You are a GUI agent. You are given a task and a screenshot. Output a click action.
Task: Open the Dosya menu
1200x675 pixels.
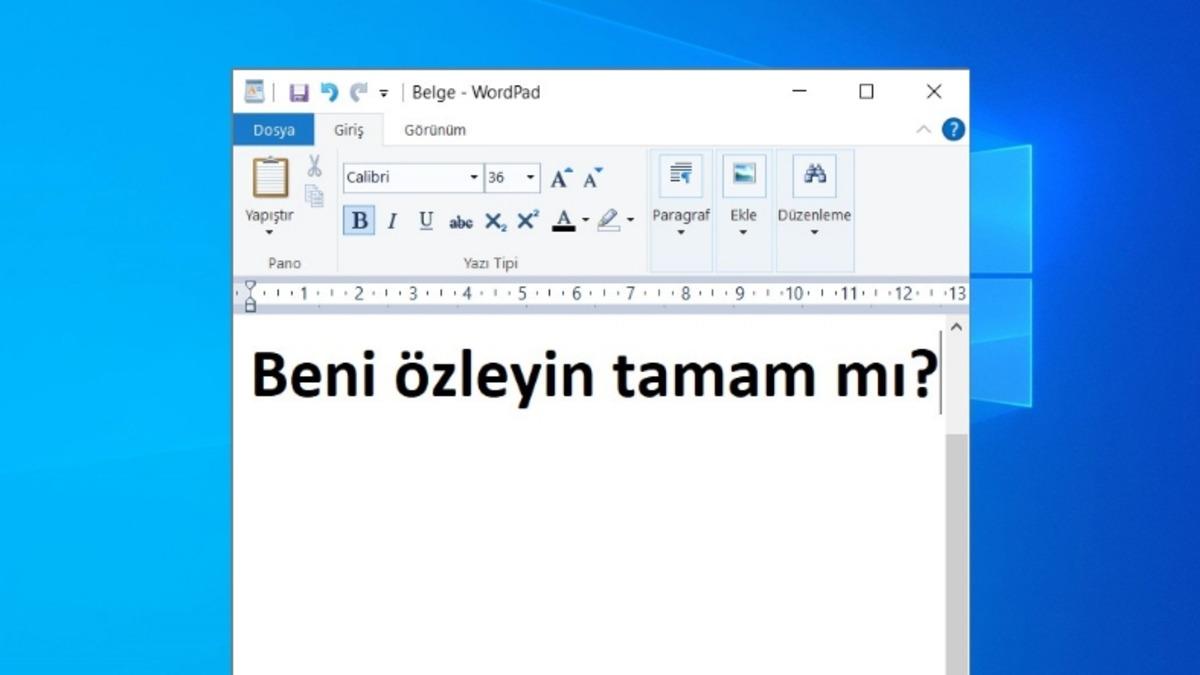coord(274,130)
